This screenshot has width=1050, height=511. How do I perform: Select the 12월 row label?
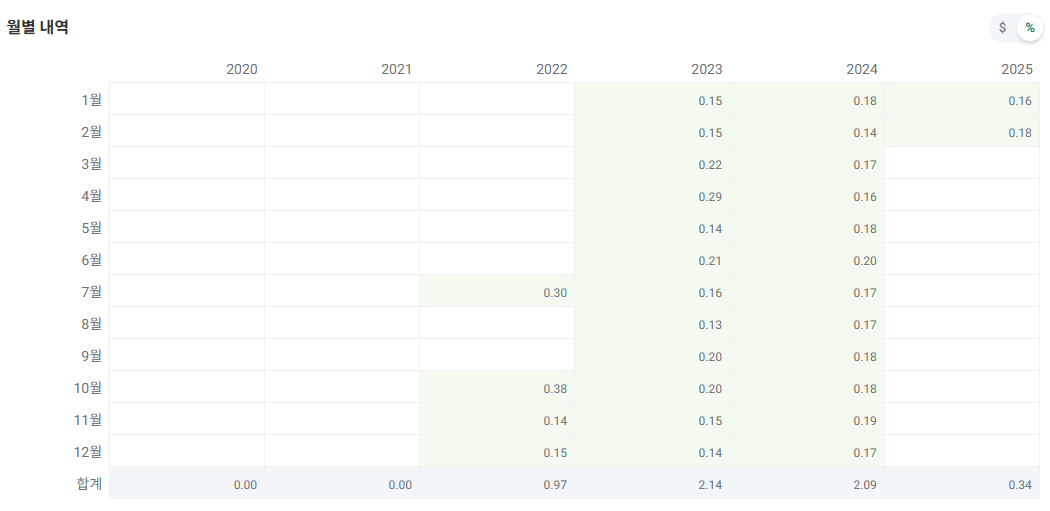[88, 452]
